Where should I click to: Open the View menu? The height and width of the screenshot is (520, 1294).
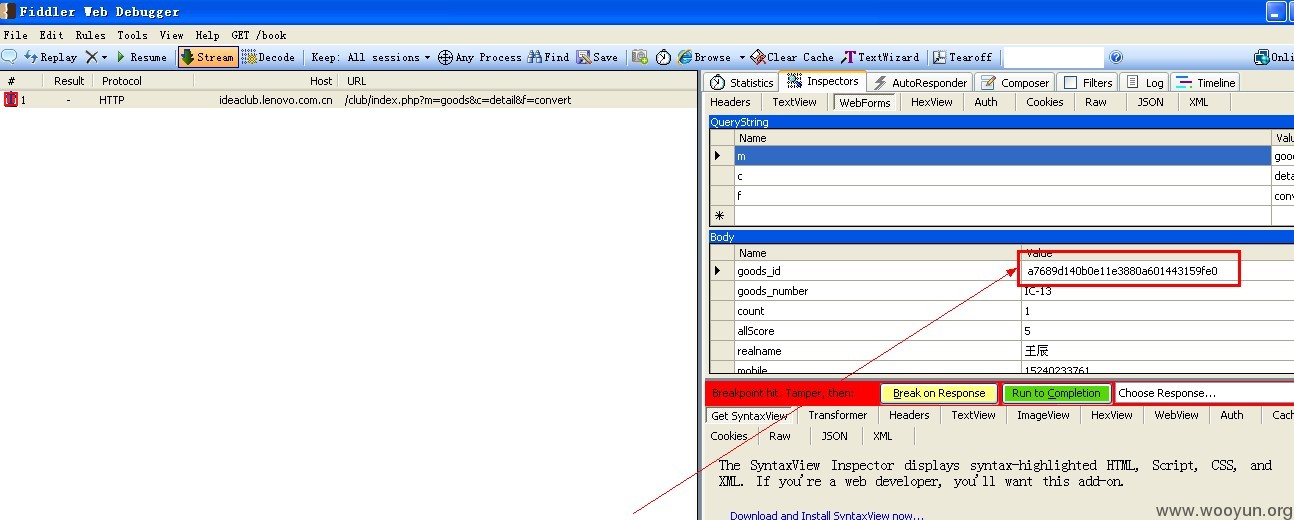tap(171, 35)
